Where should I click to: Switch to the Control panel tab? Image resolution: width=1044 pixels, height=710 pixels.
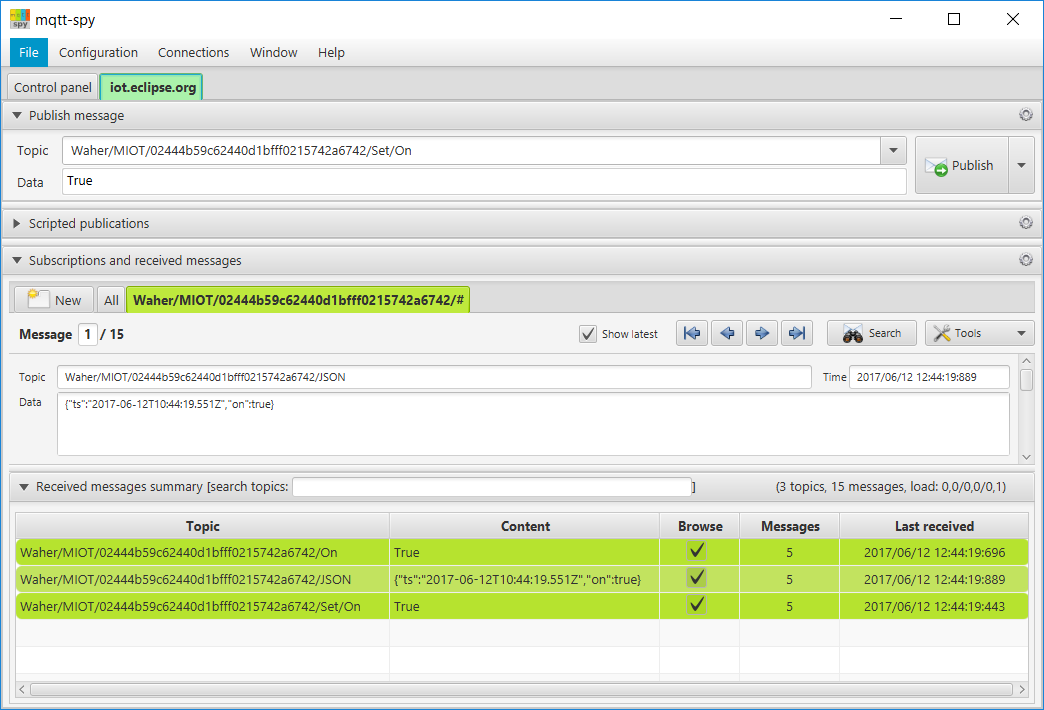(x=53, y=87)
